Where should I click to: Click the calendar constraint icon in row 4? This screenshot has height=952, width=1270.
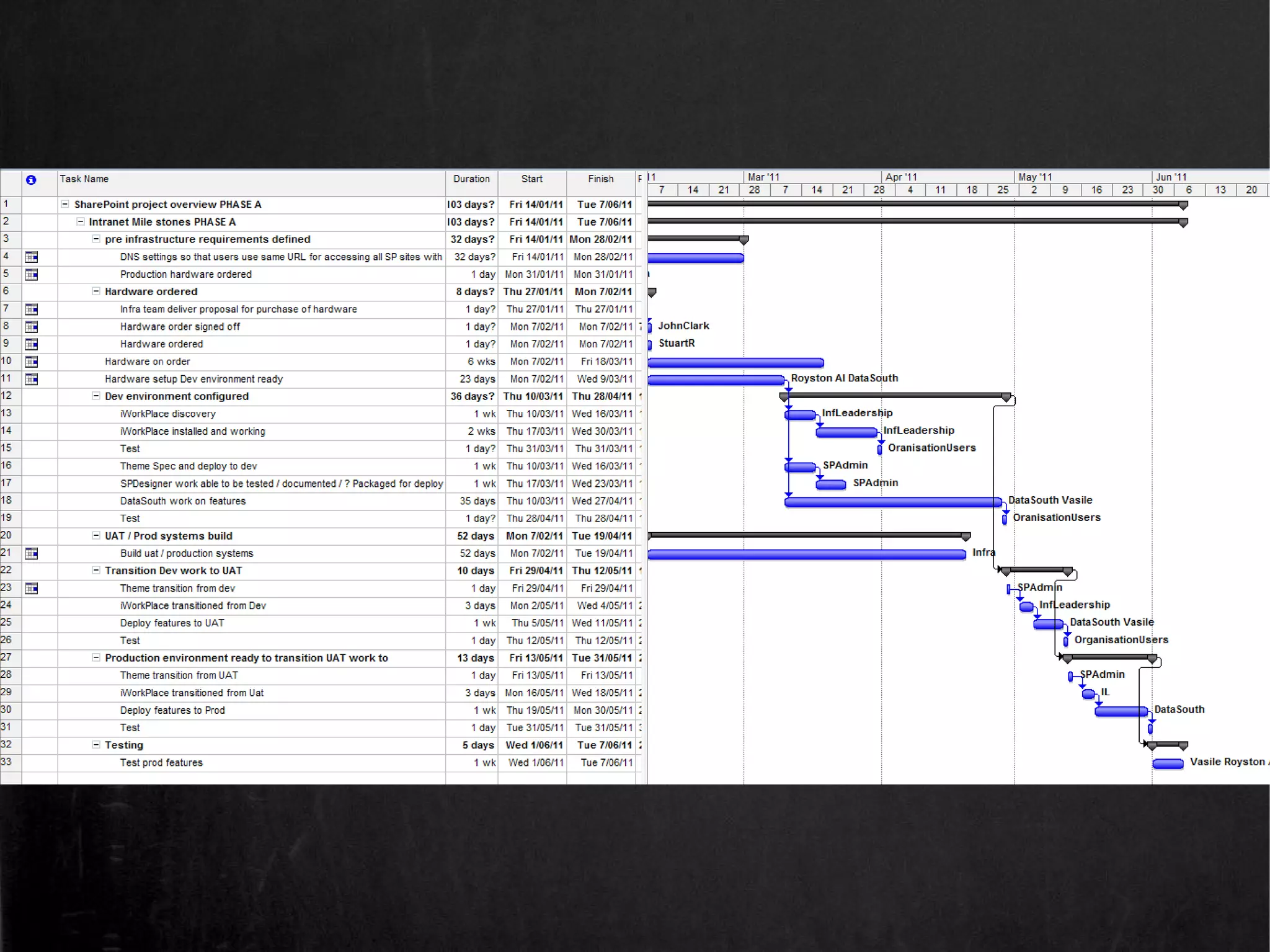click(x=32, y=257)
